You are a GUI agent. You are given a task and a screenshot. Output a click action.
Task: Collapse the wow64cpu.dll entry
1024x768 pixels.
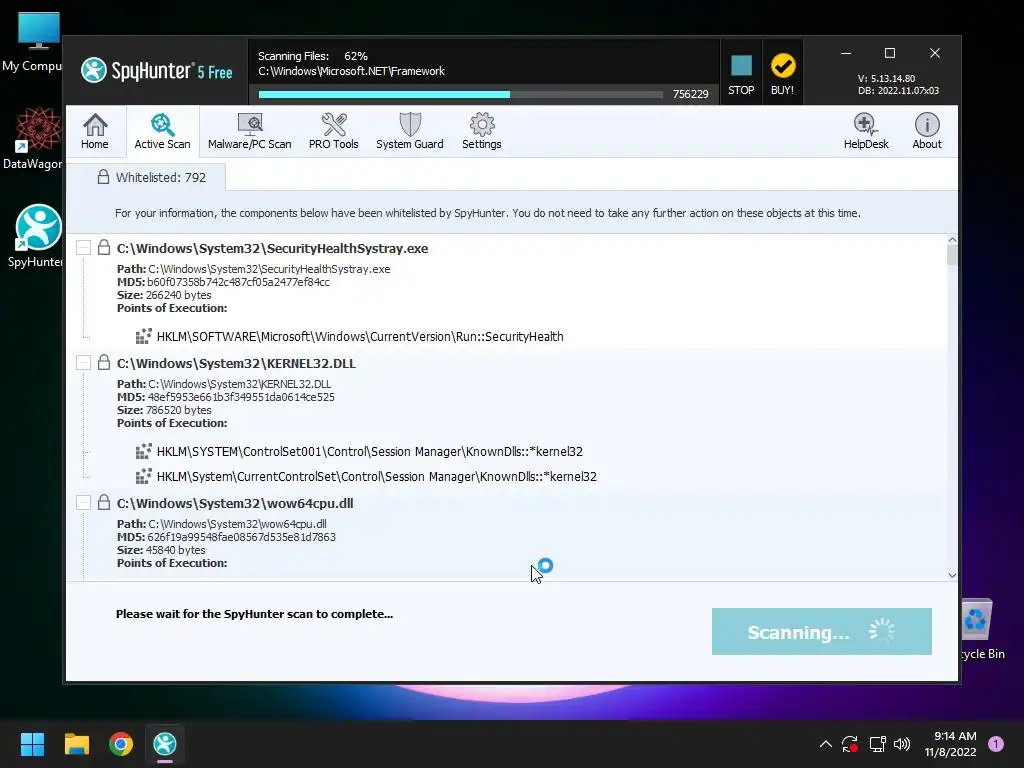pyautogui.click(x=83, y=502)
